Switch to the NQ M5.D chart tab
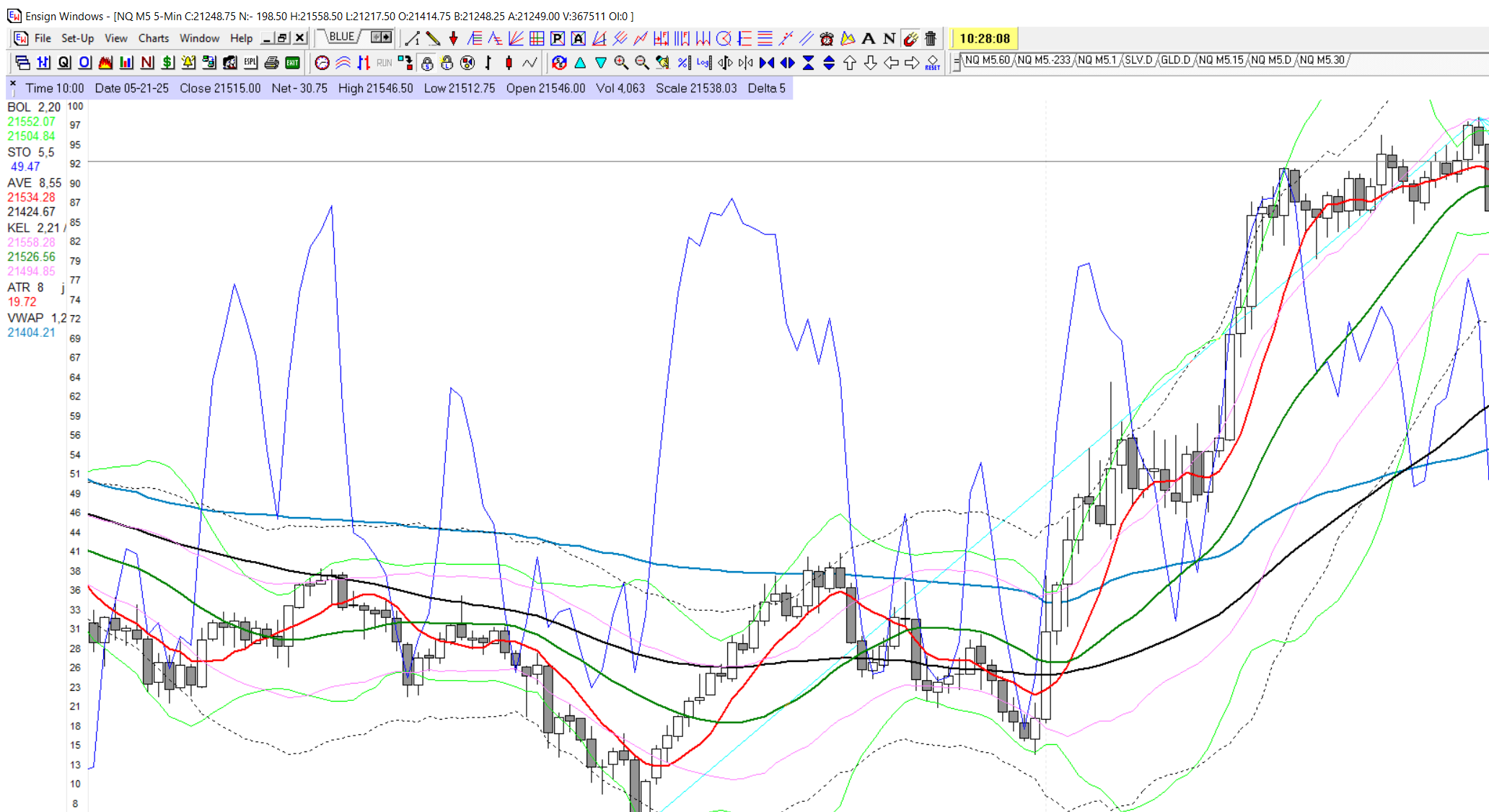 coord(1270,61)
